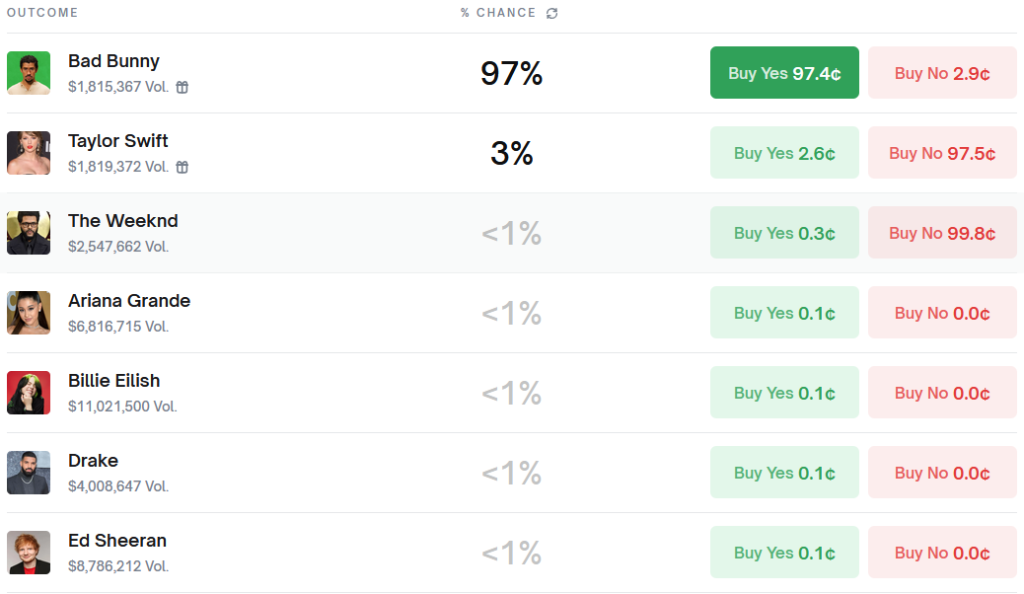Select Buy No 99.8¢ for The Weeknd
Screen dimensions: 1024x594
(942, 233)
